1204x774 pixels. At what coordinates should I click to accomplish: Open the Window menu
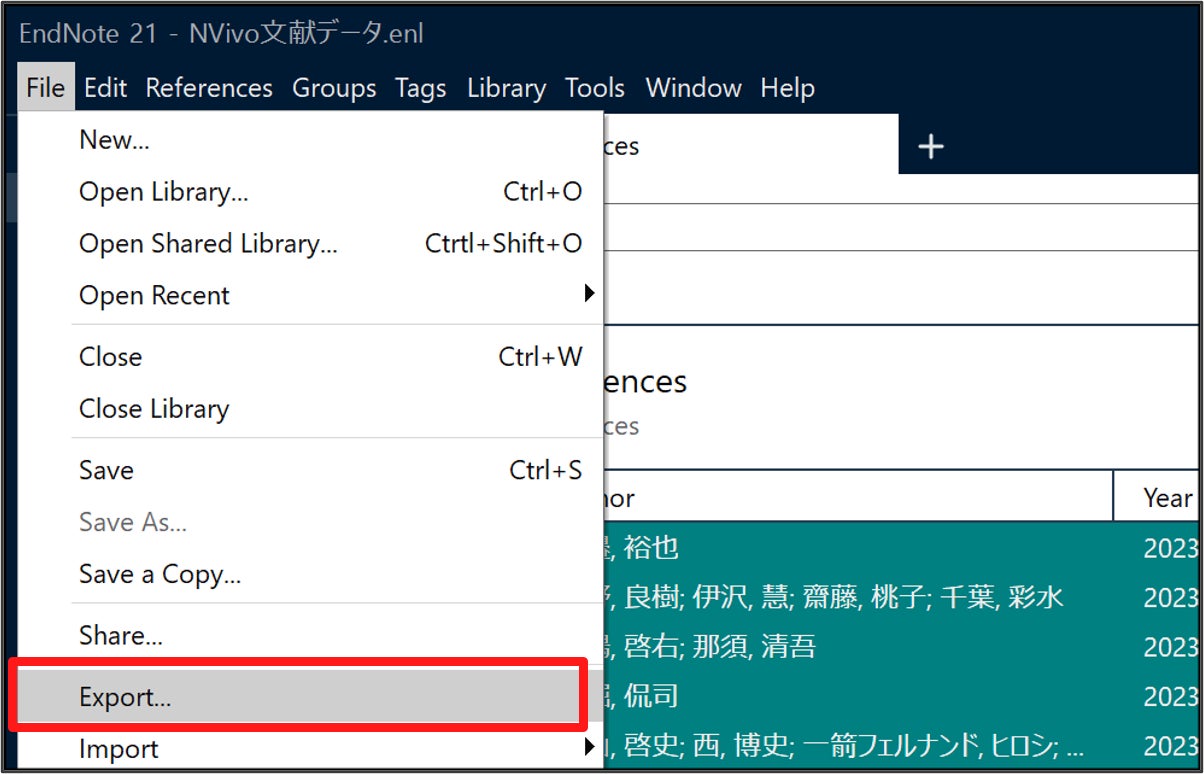pyautogui.click(x=693, y=88)
